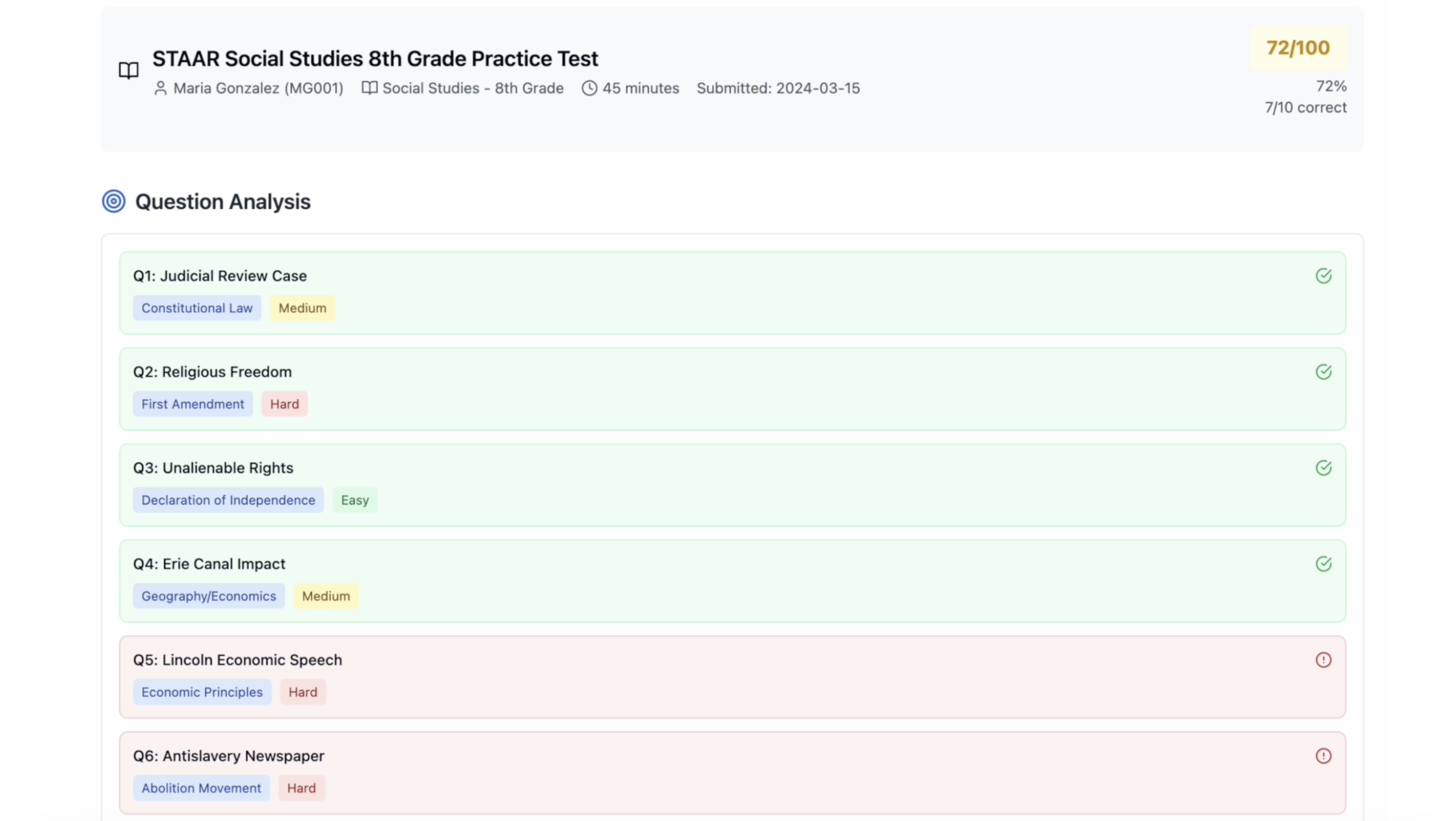
Task: Click the Easy difficulty badge on Q3
Action: (x=355, y=500)
